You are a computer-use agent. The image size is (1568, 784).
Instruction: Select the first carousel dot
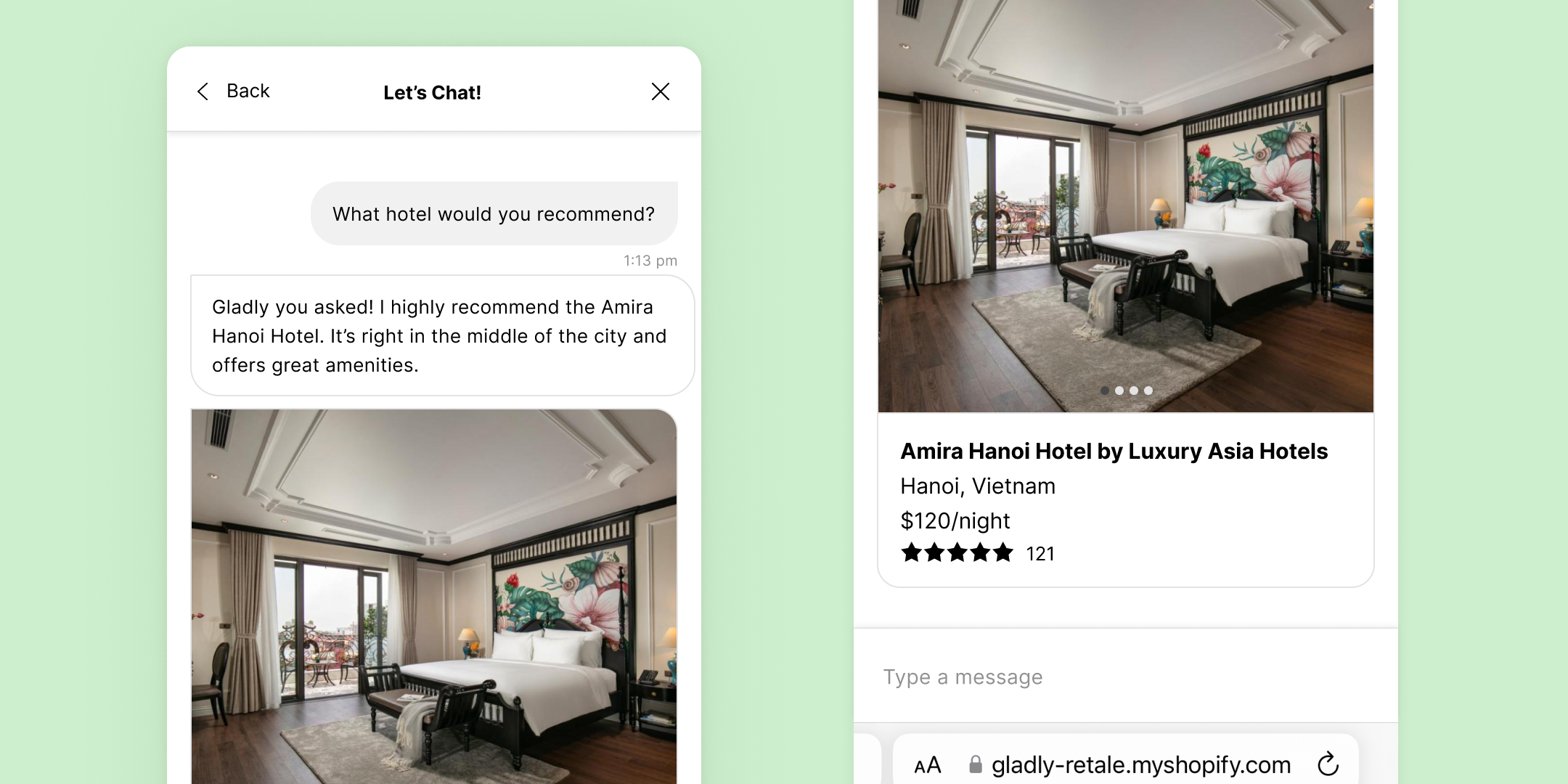1104,391
